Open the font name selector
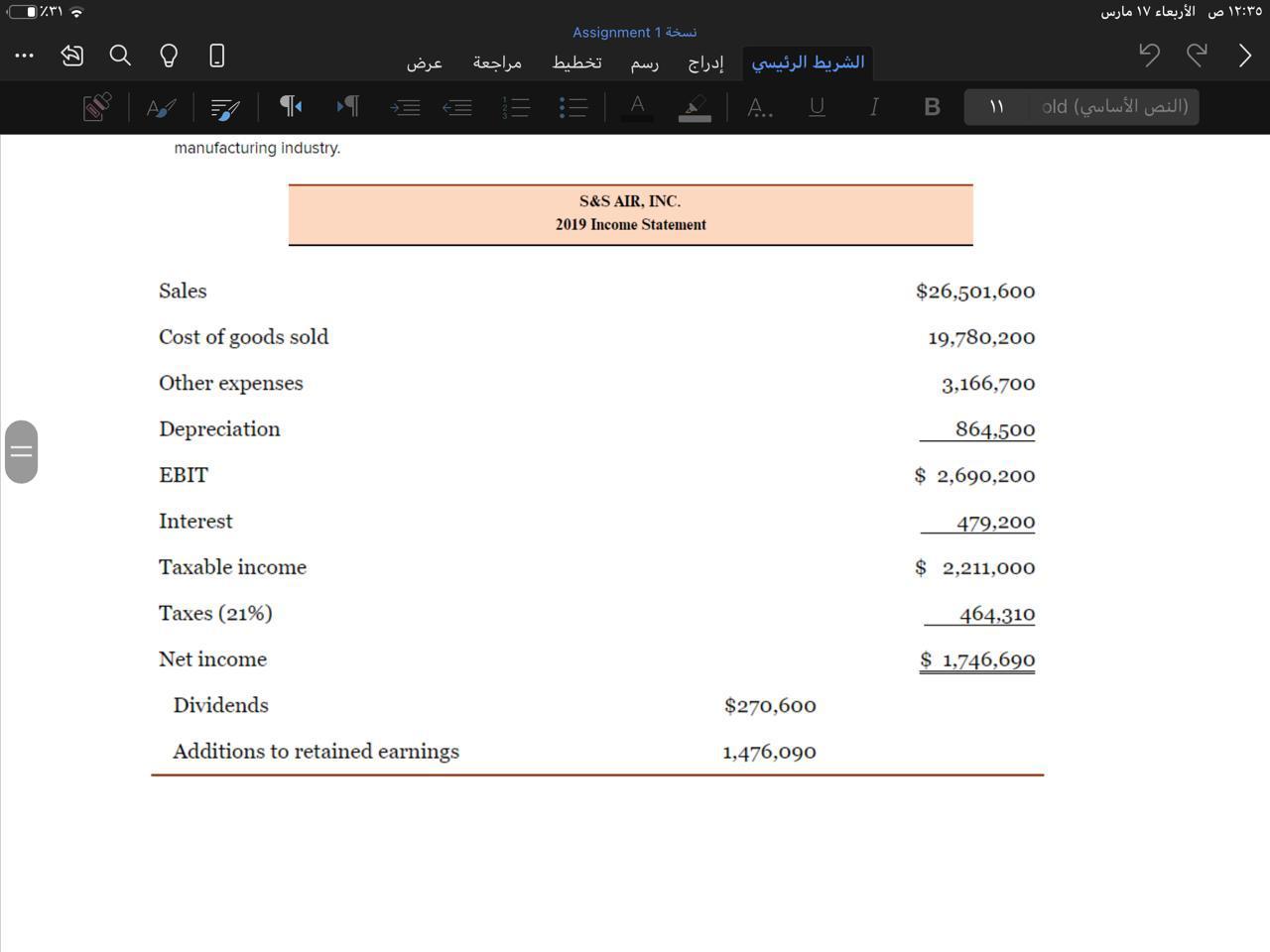 coord(1114,107)
